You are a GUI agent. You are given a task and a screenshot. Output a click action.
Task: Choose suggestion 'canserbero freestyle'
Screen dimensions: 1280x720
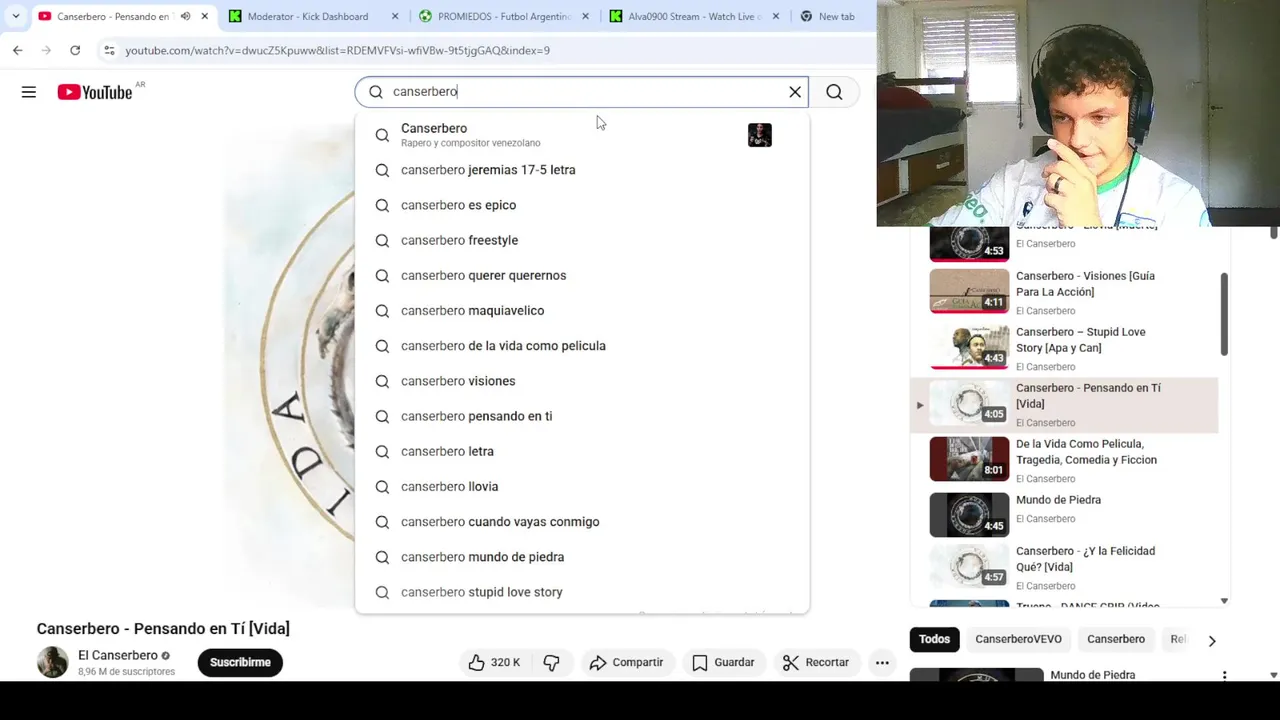point(582,240)
